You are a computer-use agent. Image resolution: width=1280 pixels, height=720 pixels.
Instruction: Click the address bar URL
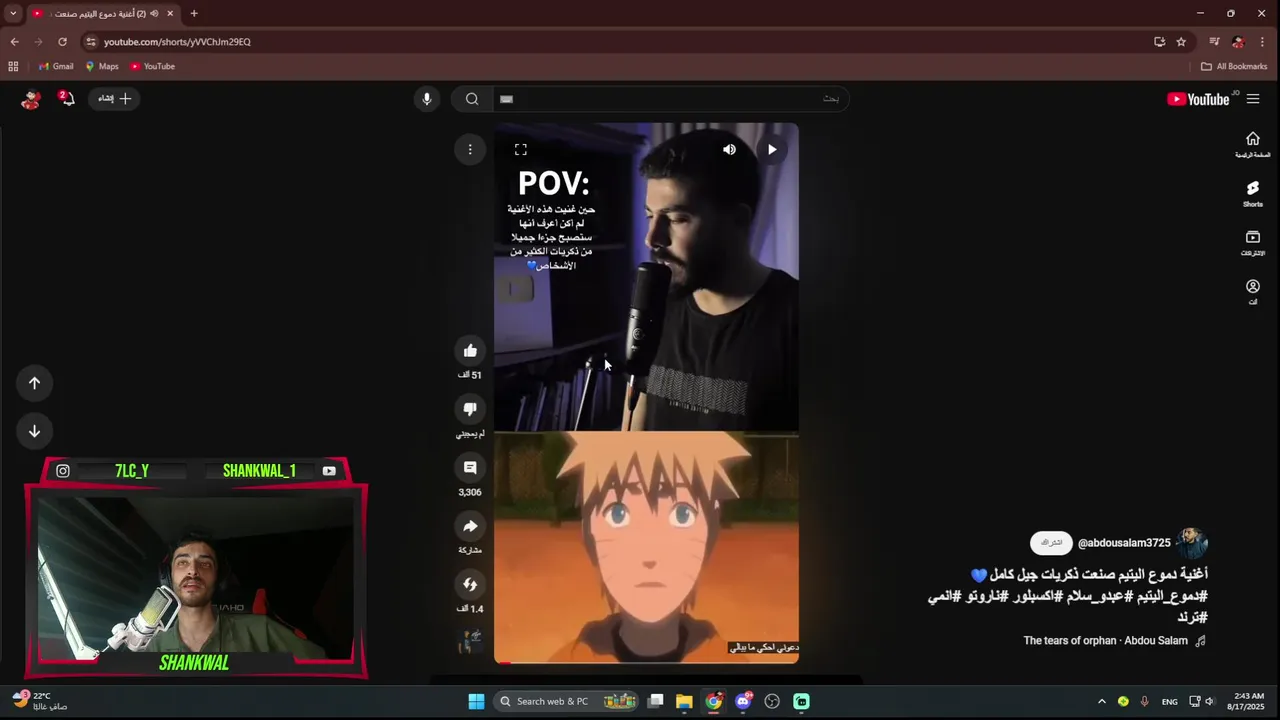pos(177,42)
